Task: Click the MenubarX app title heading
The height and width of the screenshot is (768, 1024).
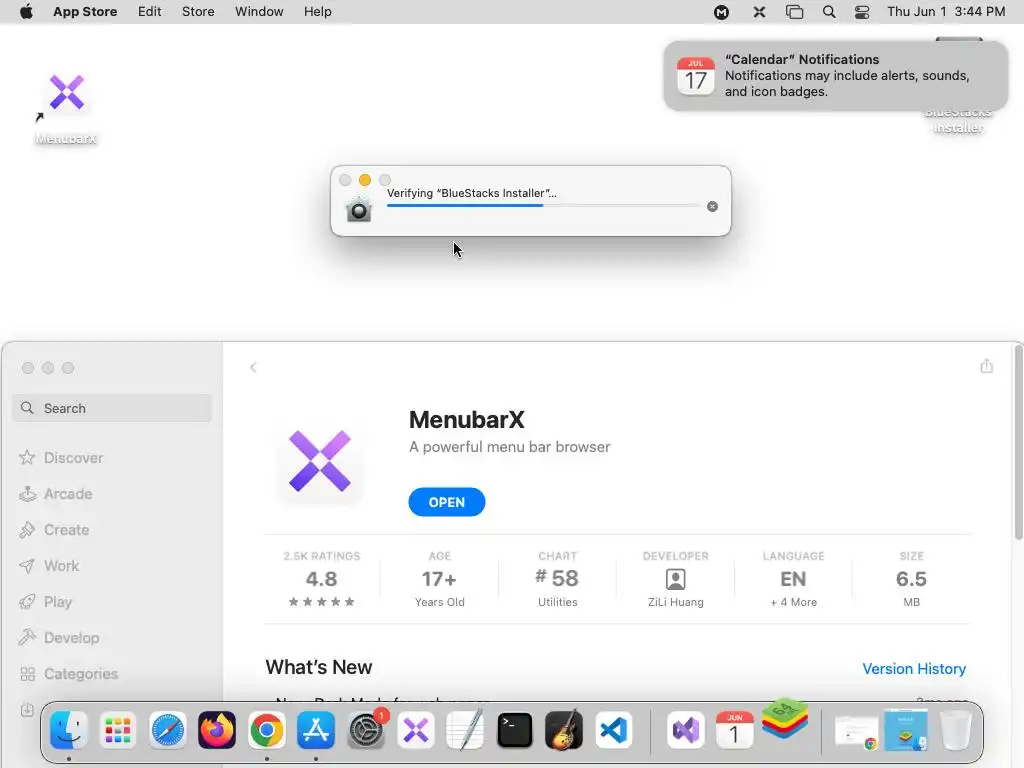Action: tap(466, 420)
